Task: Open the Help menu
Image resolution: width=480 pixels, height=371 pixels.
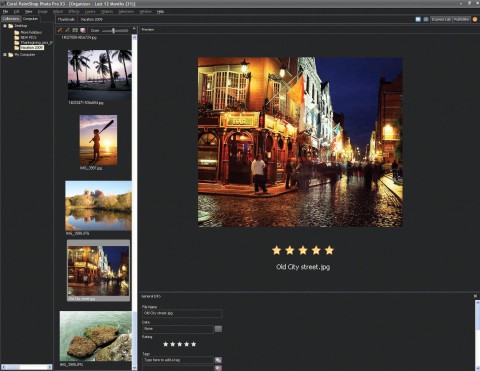Action: pyautogui.click(x=160, y=12)
